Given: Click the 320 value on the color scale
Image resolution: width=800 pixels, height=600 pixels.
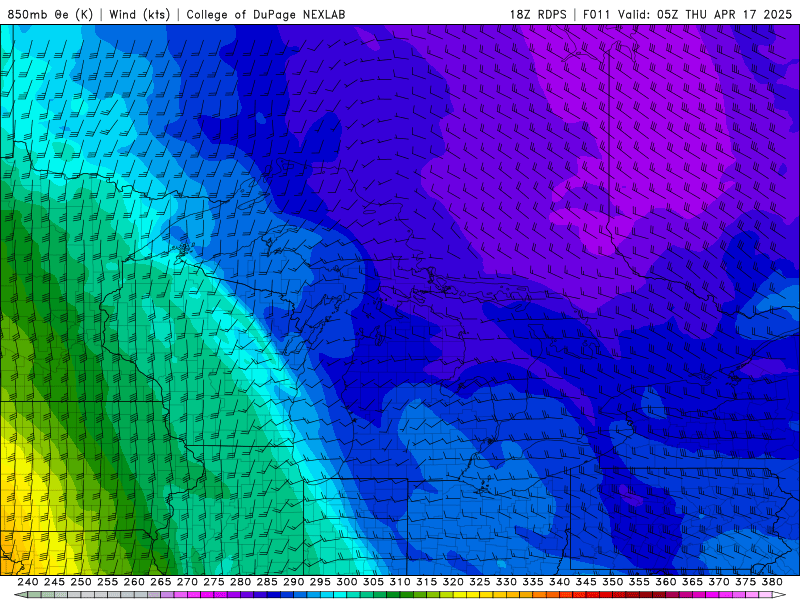Looking at the screenshot, I should 453,582.
